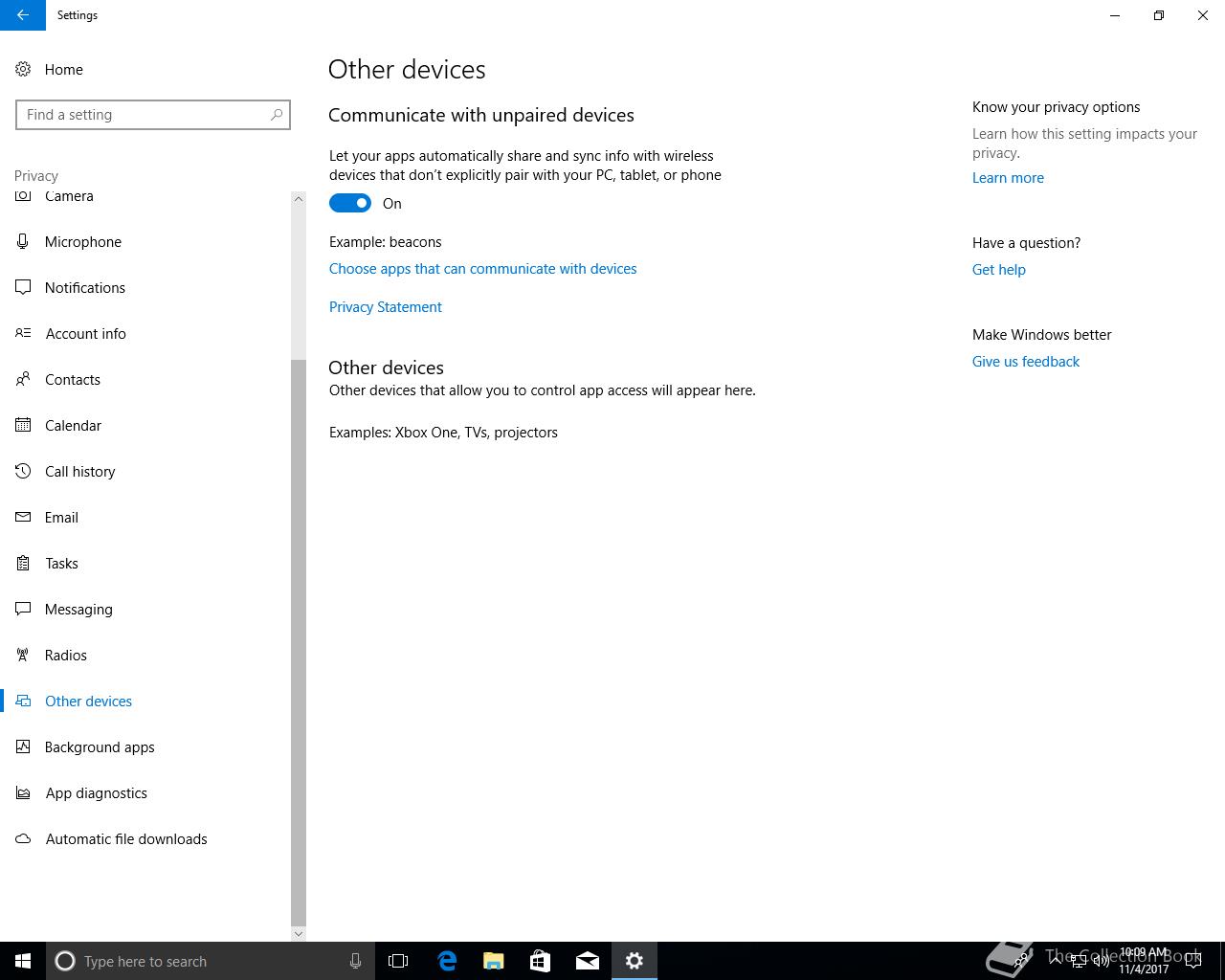Click the search magnifier in Find a setting
Viewport: 1225px width, 980px height.
(277, 115)
